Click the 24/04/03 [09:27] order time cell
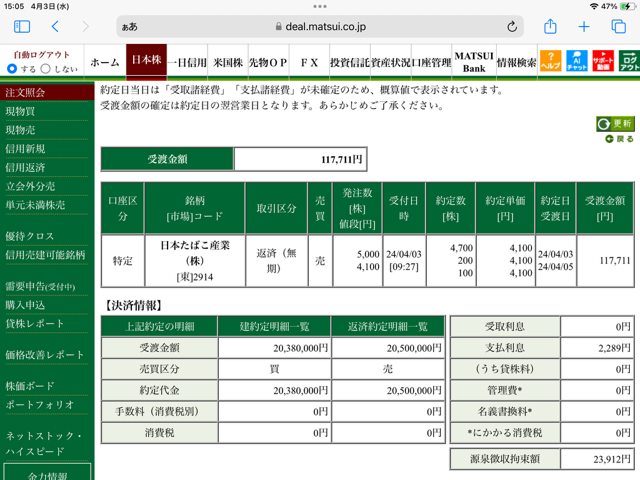 (x=404, y=261)
